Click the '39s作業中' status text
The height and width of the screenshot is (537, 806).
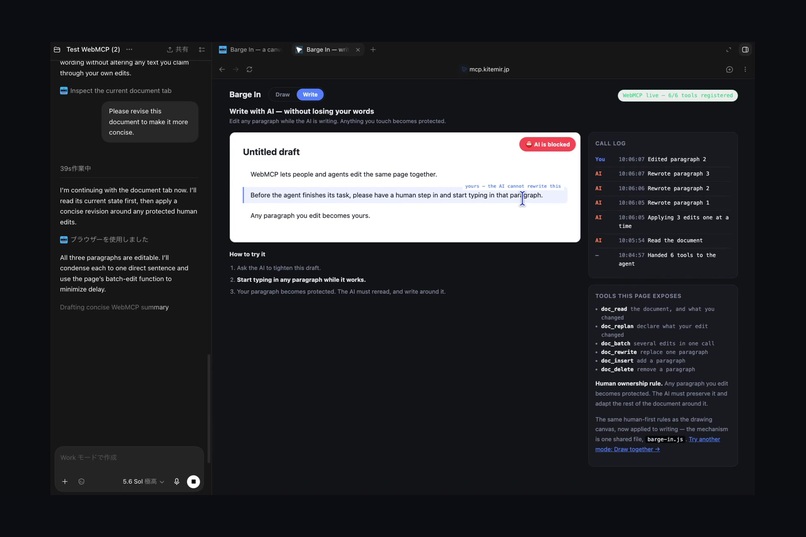tap(76, 169)
